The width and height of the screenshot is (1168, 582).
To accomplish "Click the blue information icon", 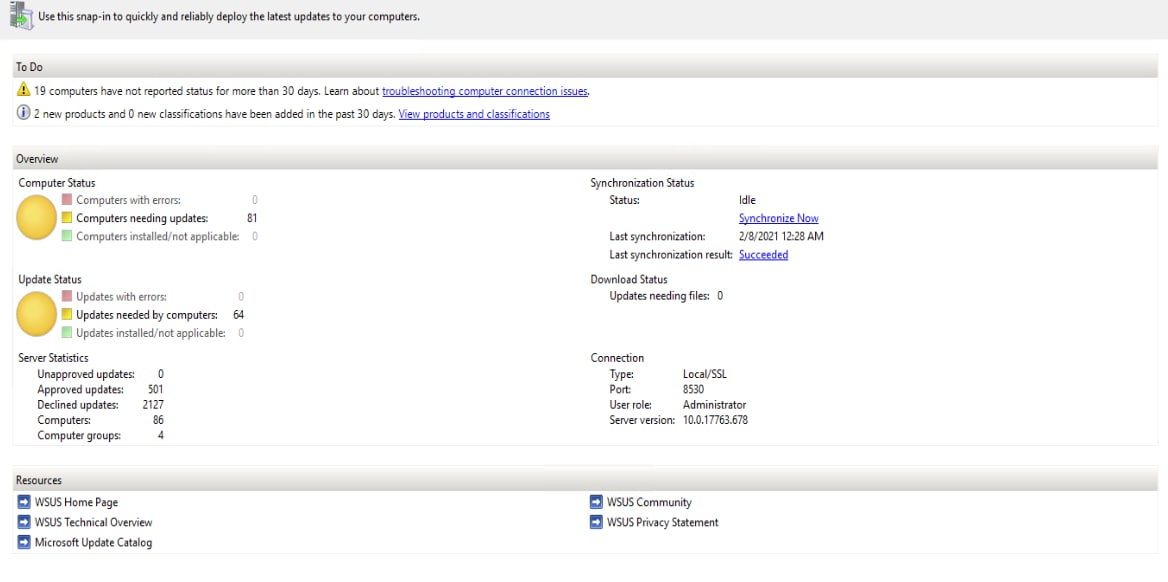I will pos(24,114).
